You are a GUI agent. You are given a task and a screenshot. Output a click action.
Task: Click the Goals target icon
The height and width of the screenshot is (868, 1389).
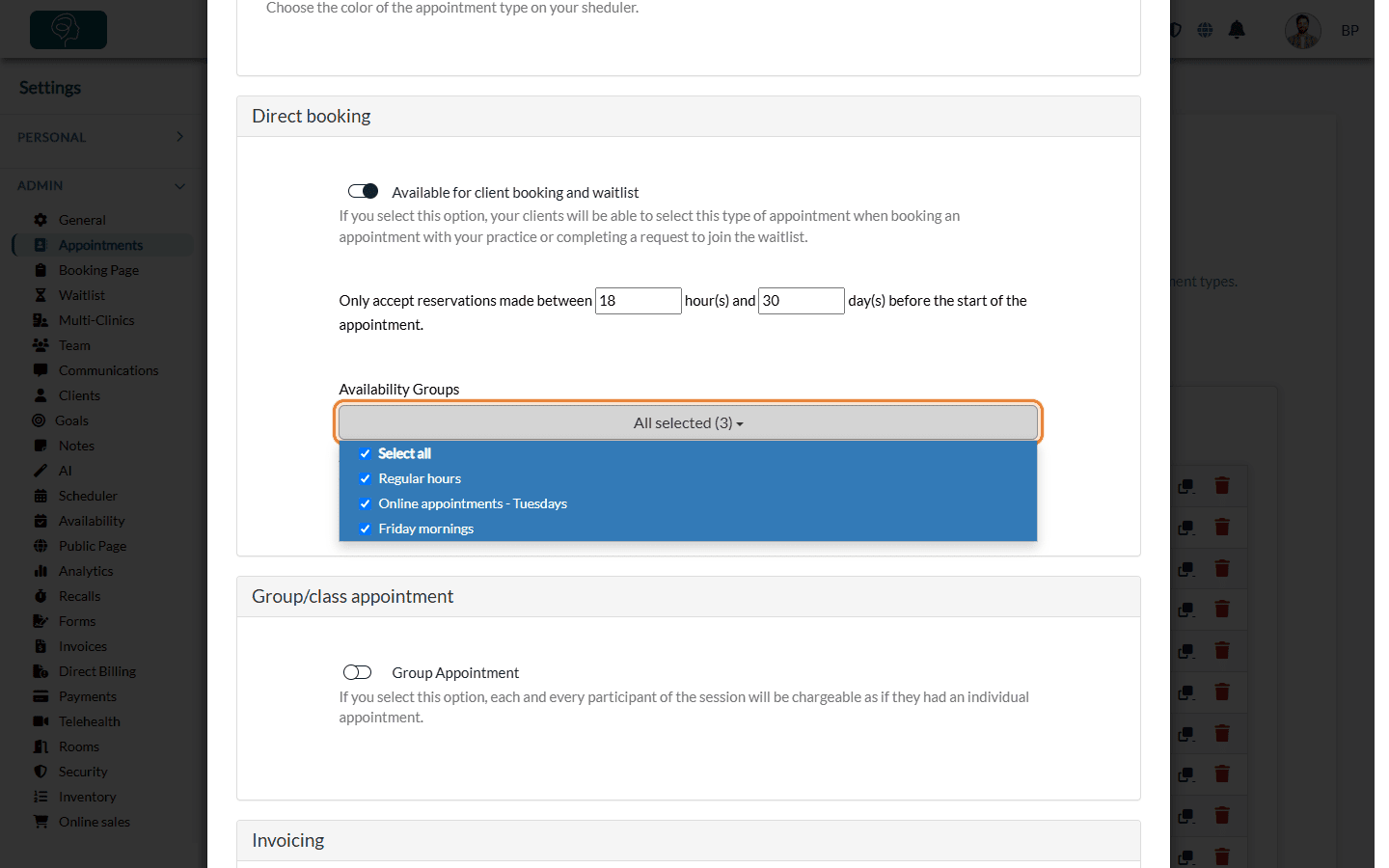(39, 420)
